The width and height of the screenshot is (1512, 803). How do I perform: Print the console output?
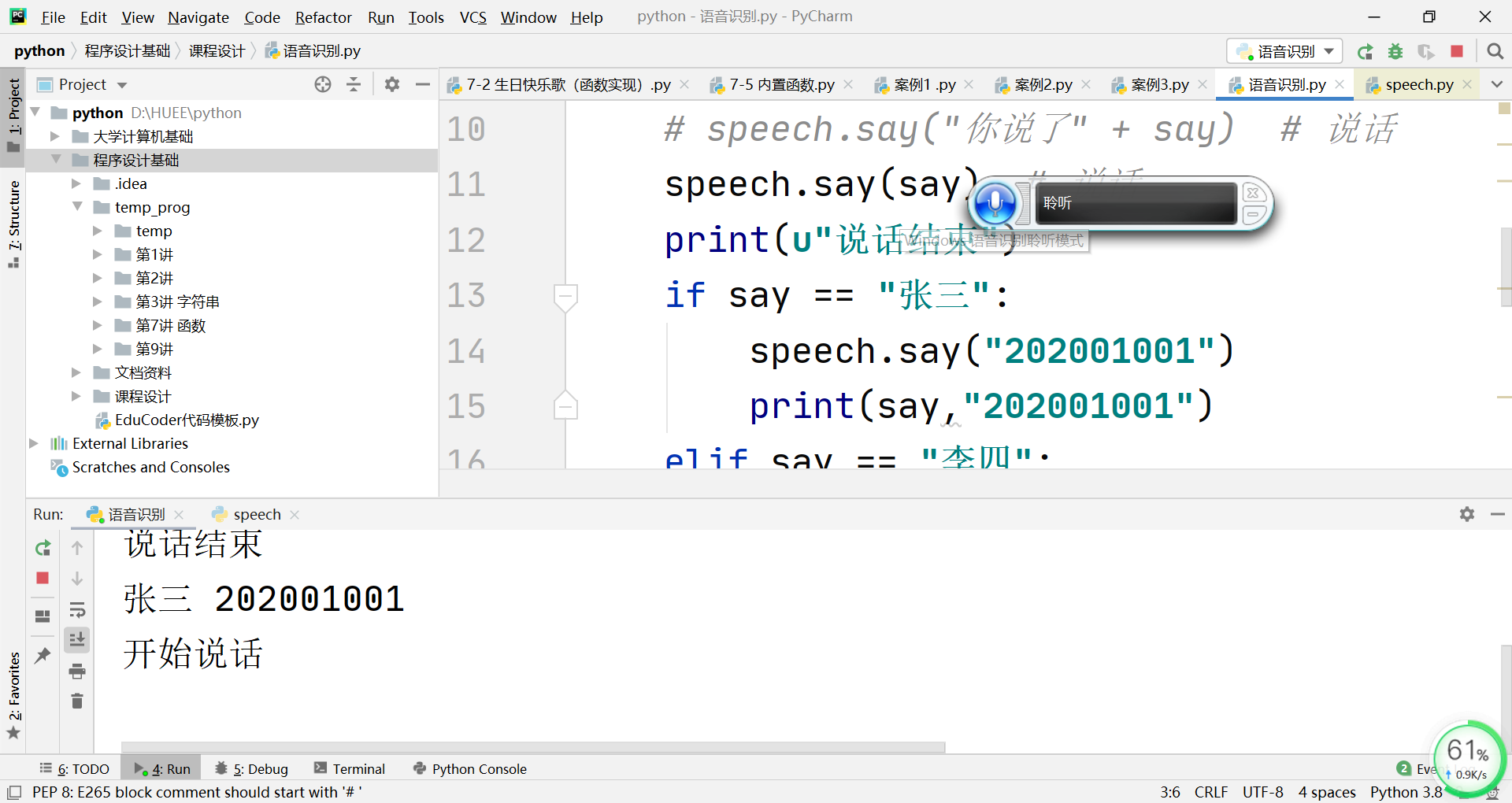click(77, 671)
